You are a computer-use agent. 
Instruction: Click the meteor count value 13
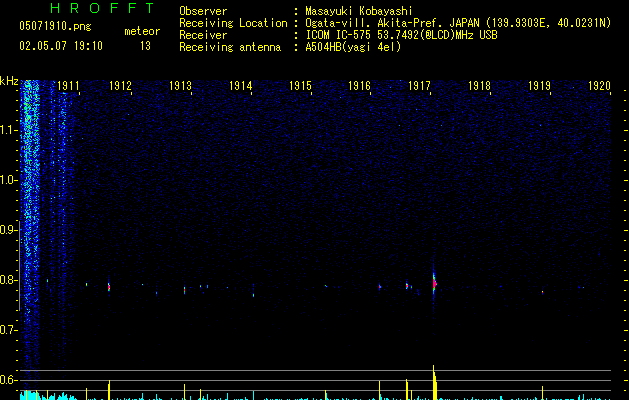click(145, 46)
